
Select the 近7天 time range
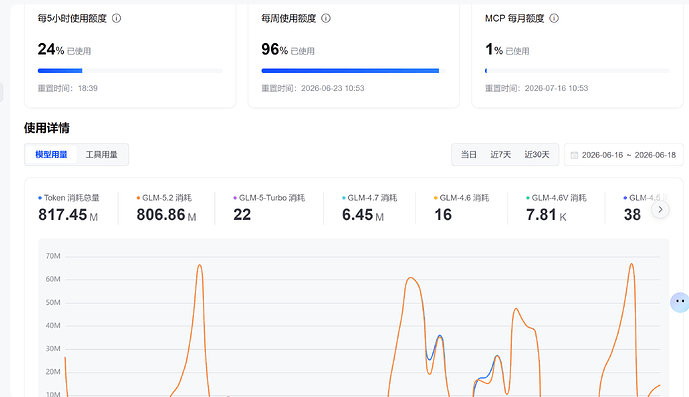click(x=500, y=155)
